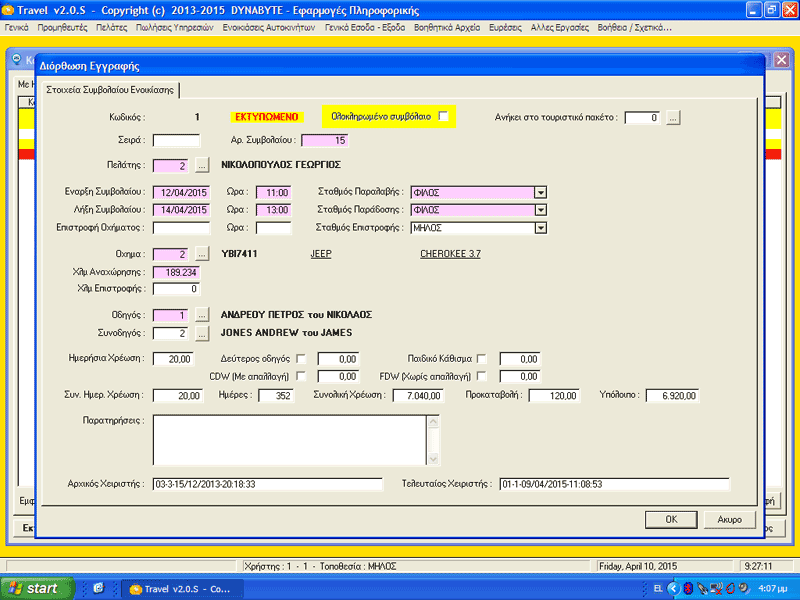Expand Σταθμός Παραλαβής dropdown
Image resolution: width=800 pixels, height=600 pixels.
click(x=540, y=192)
